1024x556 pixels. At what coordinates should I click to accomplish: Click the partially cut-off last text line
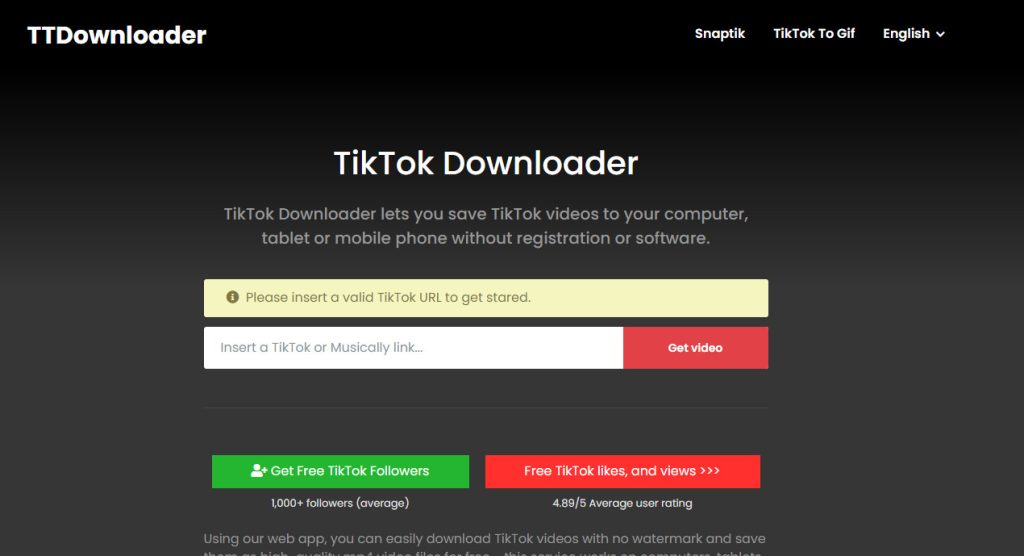tap(483, 553)
